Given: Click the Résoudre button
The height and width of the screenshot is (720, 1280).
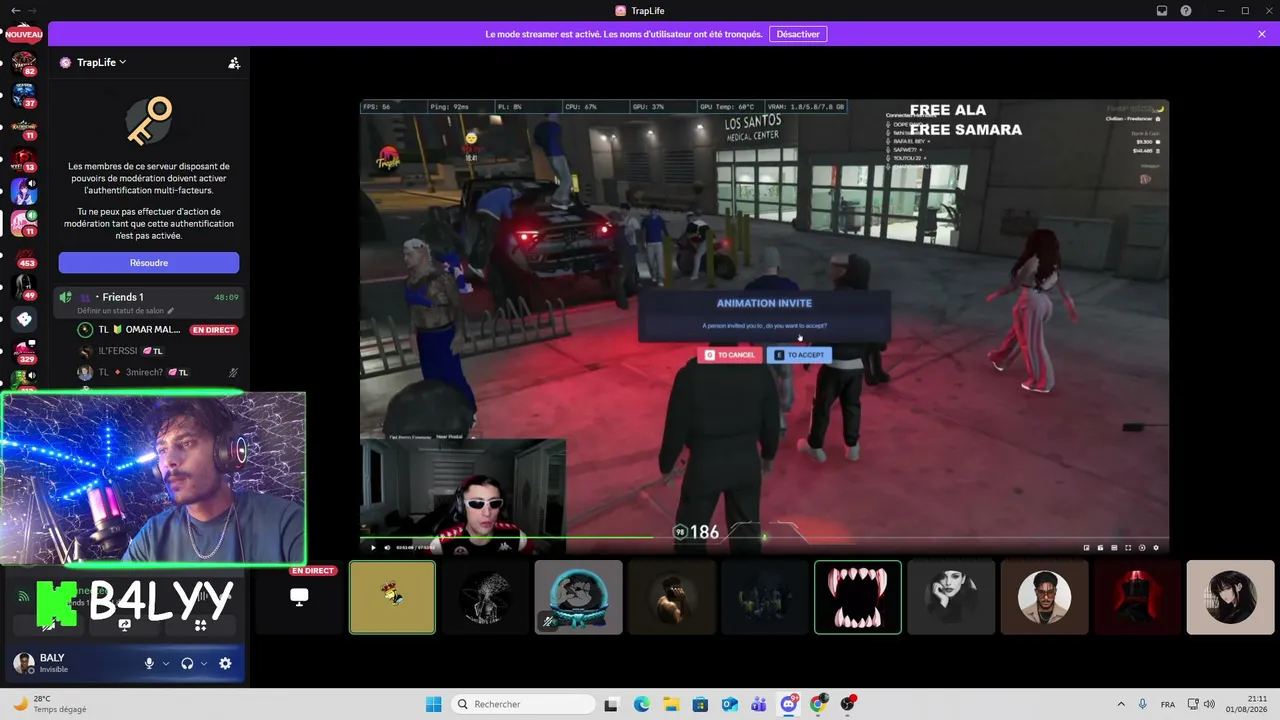Looking at the screenshot, I should pos(149,263).
